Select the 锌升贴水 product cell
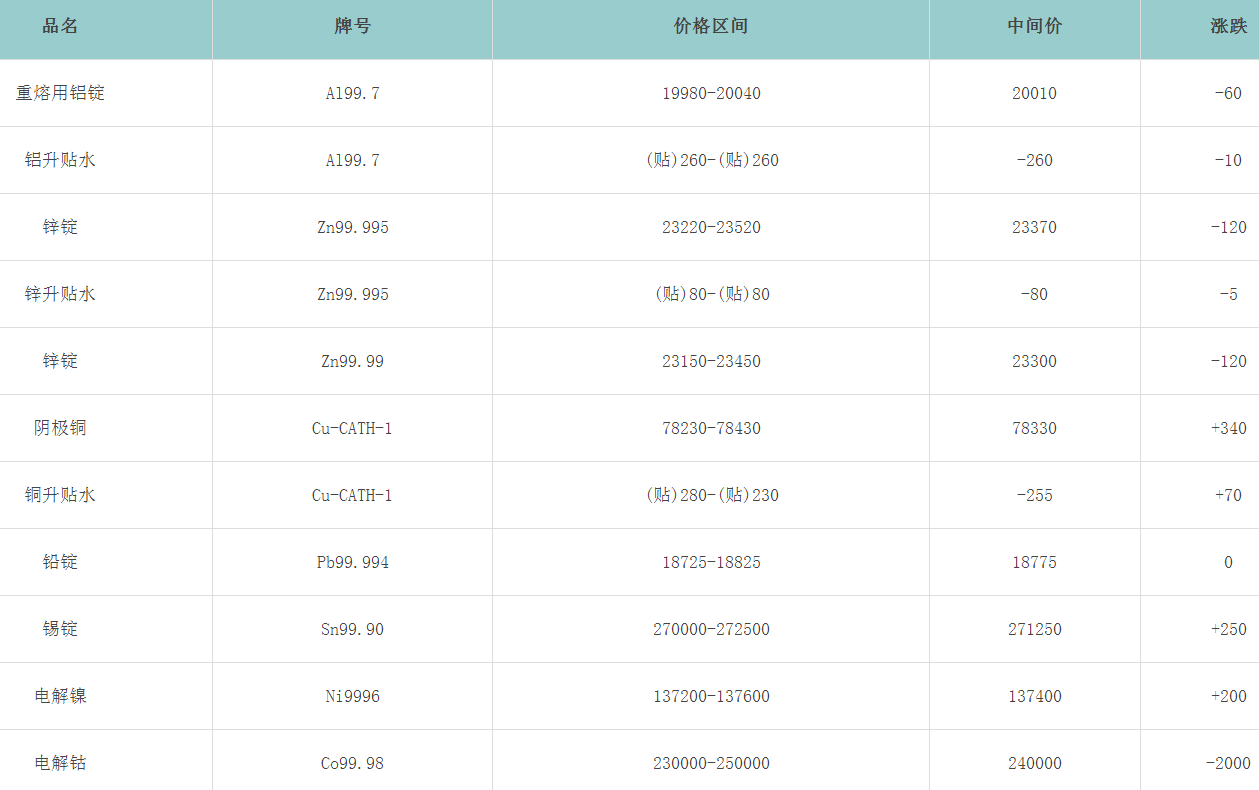The height and width of the screenshot is (790, 1259). pos(60,294)
